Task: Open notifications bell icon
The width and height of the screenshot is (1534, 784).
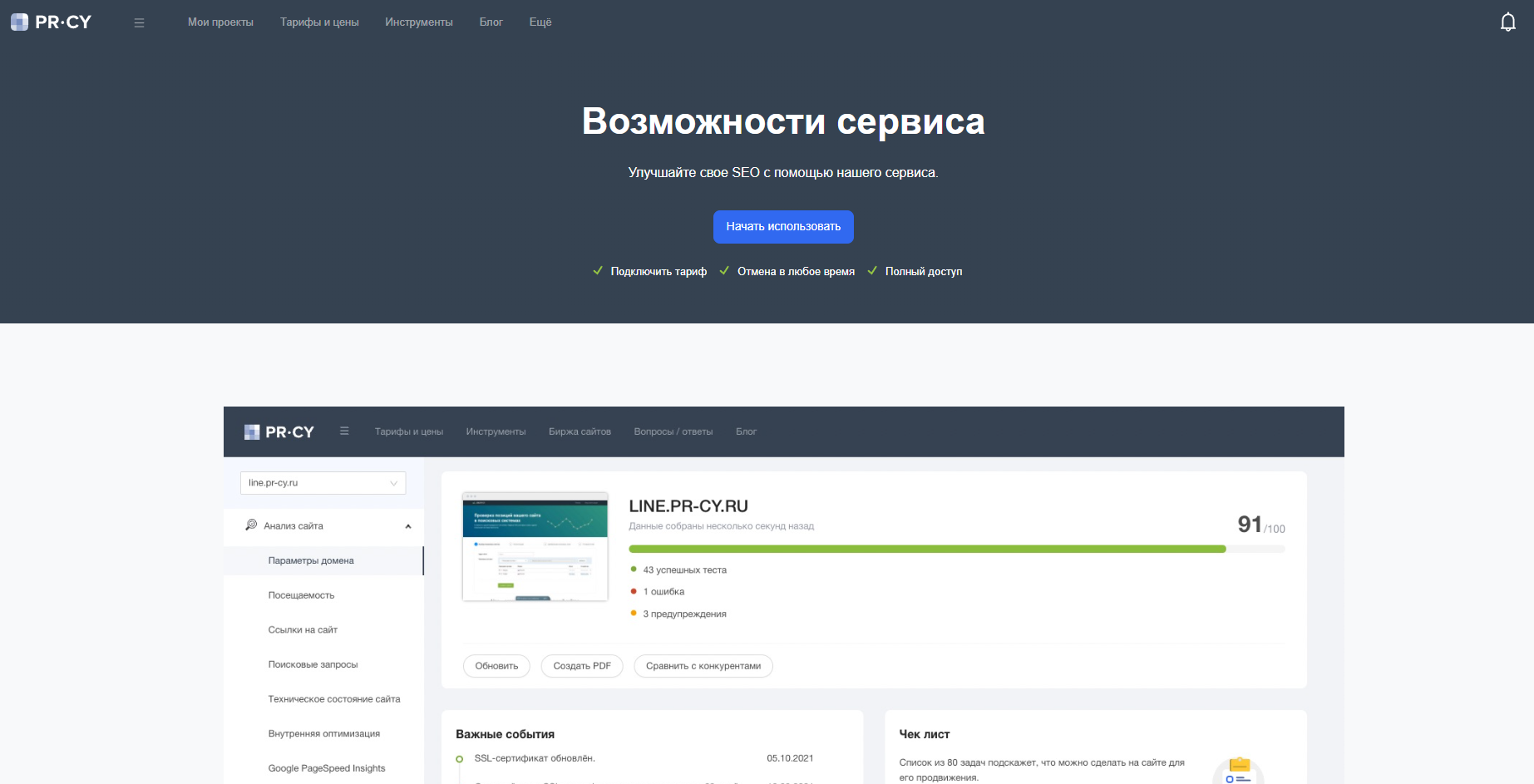Action: (1507, 22)
